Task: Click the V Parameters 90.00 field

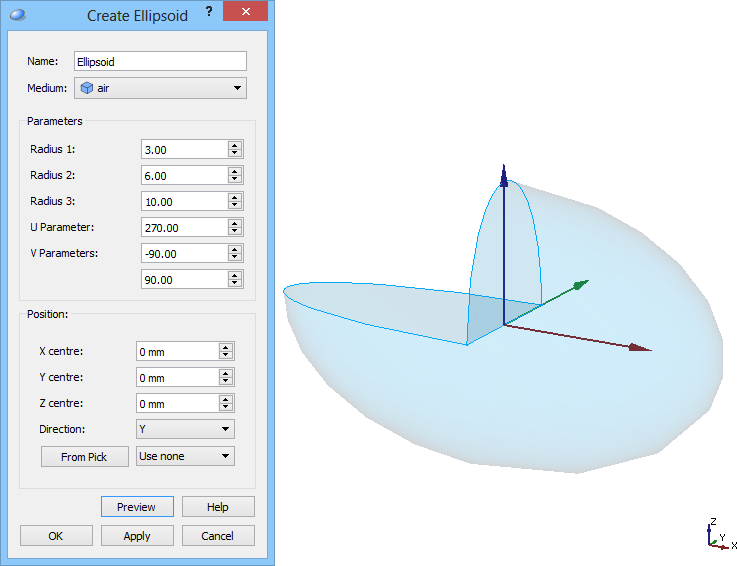Action: coord(184,279)
